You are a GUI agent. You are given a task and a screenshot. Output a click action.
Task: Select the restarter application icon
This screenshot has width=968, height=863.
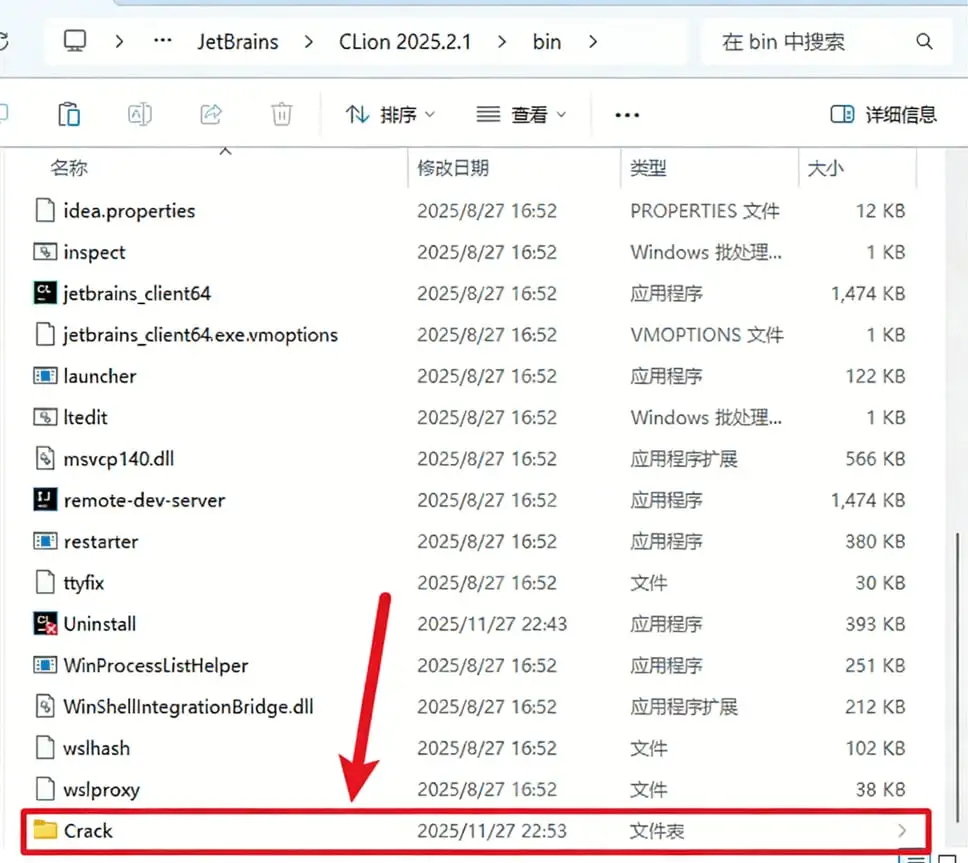pyautogui.click(x=45, y=541)
